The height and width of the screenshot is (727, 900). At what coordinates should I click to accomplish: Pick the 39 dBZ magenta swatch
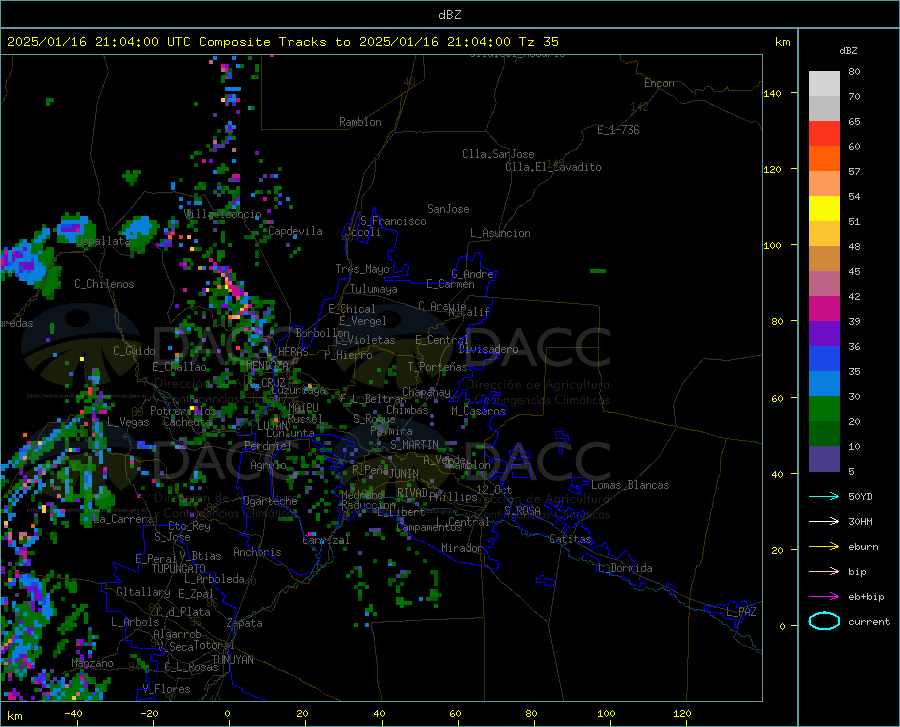tap(824, 309)
